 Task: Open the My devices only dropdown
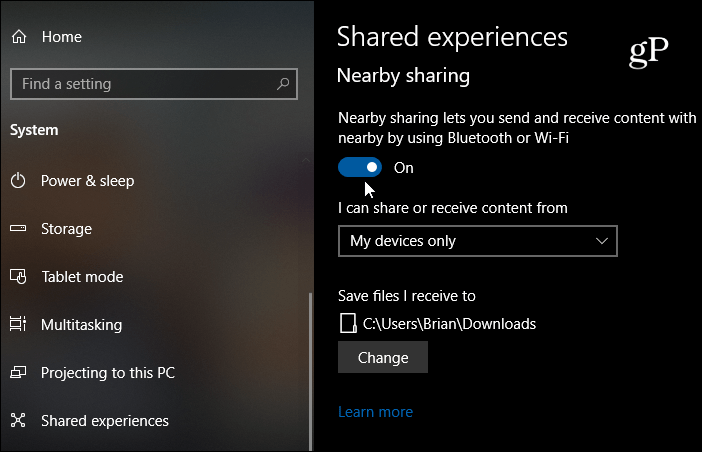pos(478,241)
